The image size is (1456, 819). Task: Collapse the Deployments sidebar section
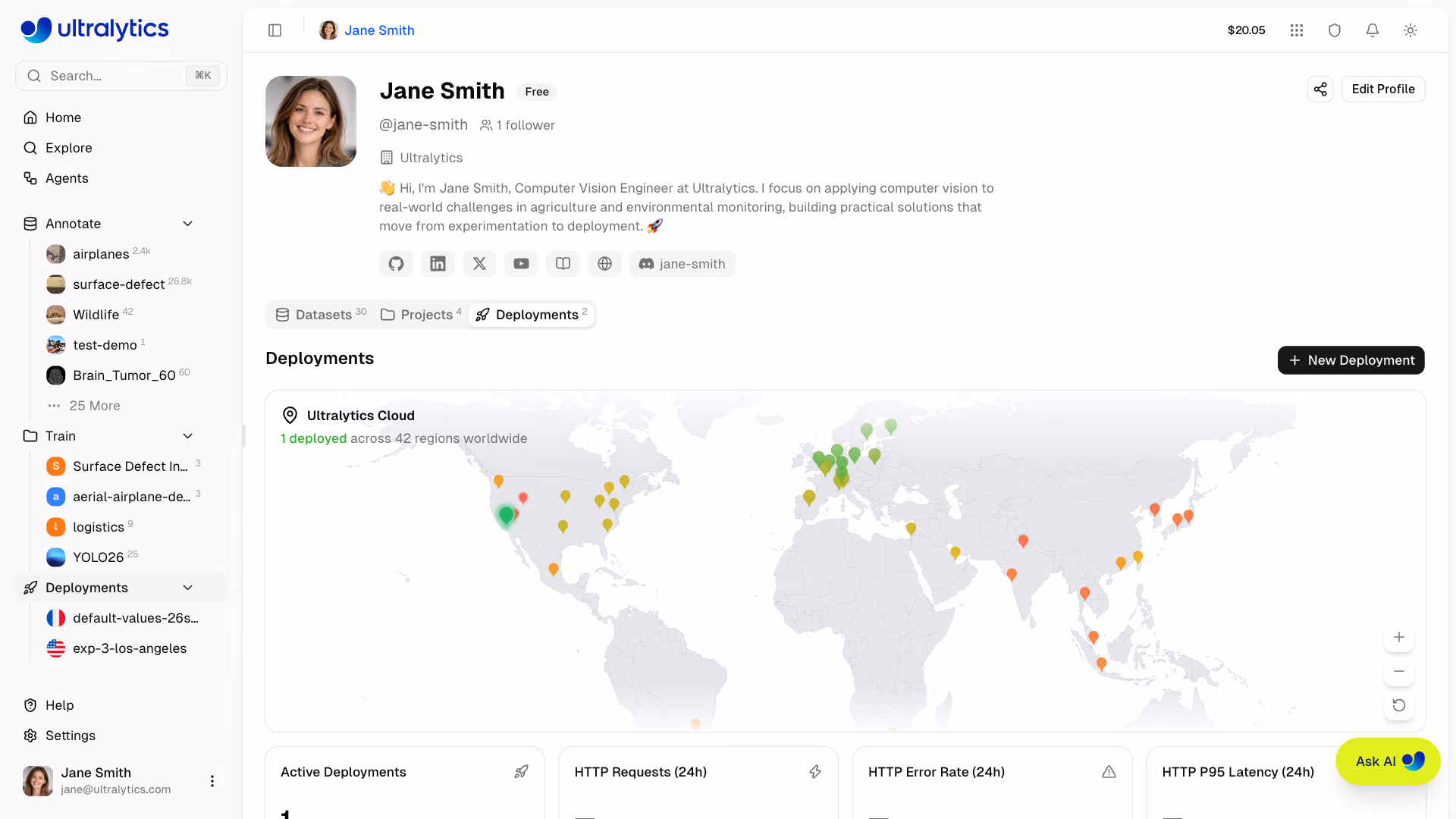(188, 588)
